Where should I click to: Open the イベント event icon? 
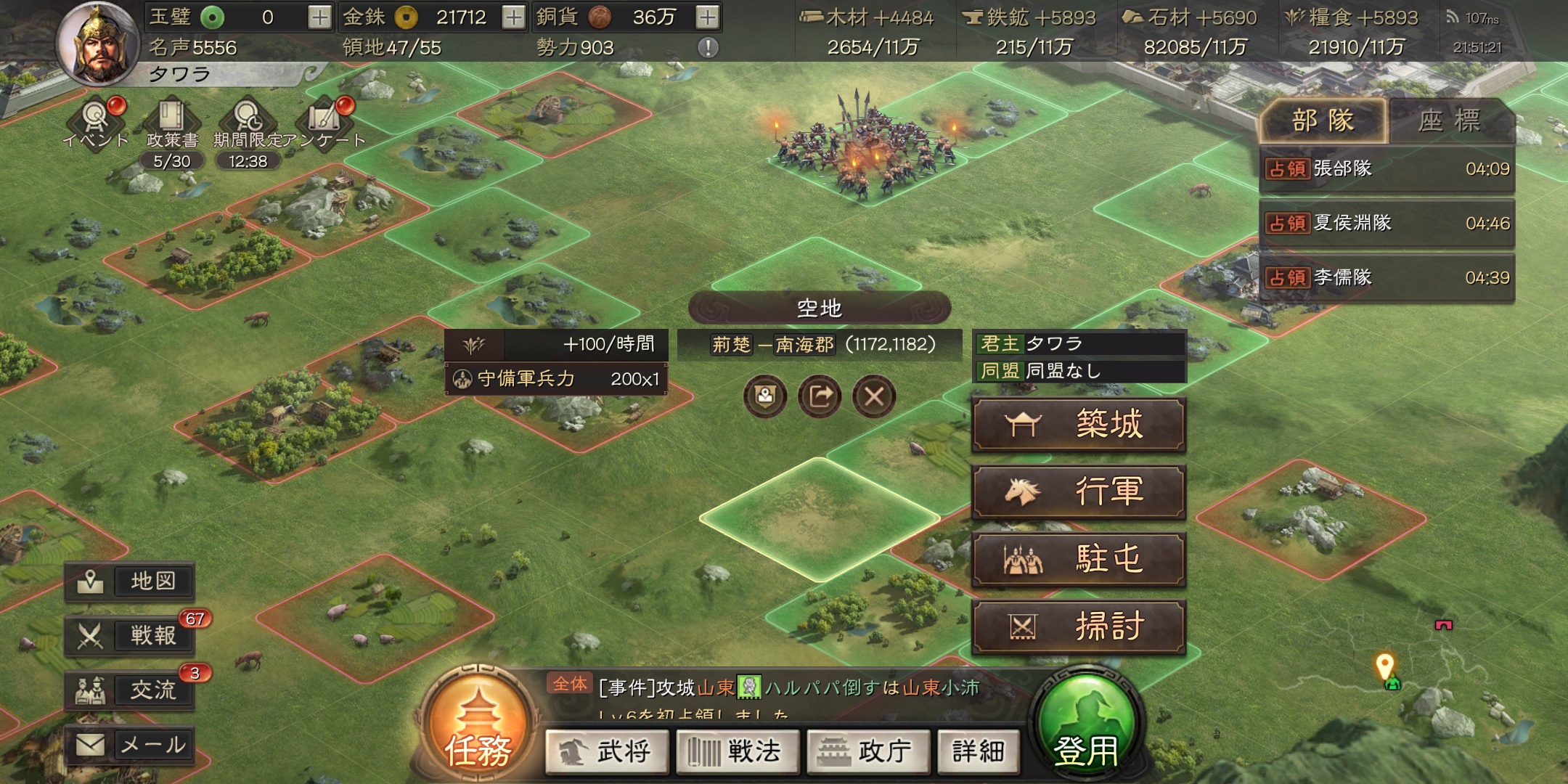[x=97, y=121]
